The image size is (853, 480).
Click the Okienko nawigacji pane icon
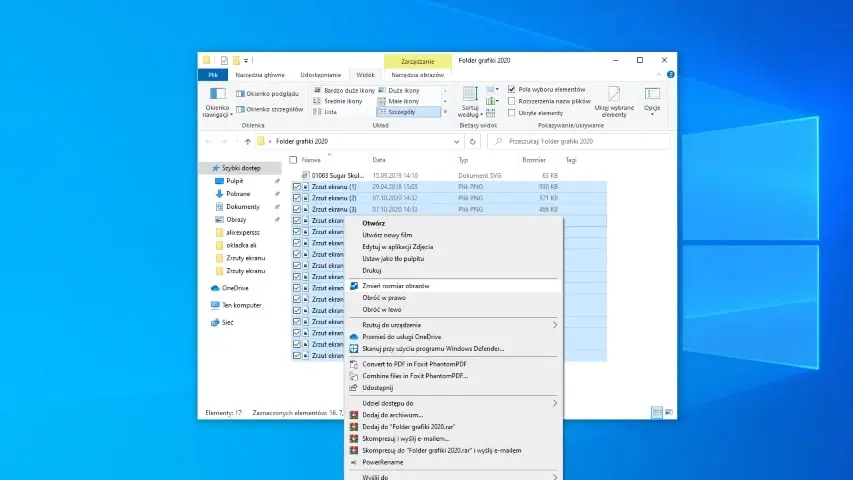217,94
